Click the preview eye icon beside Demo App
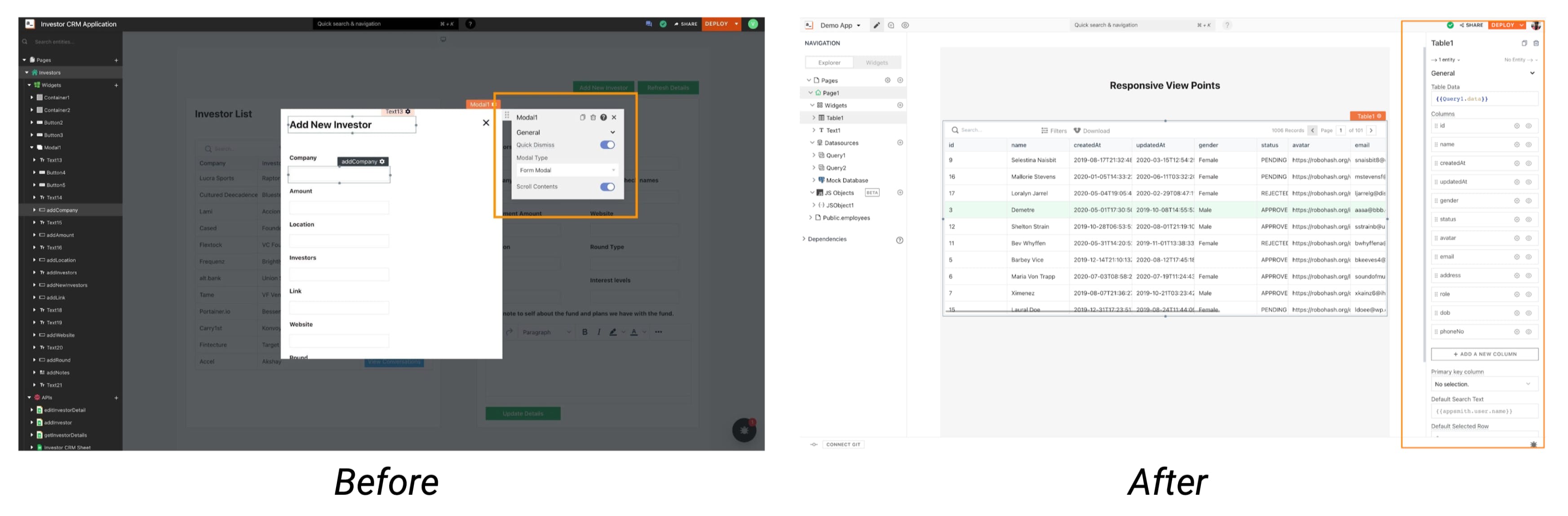Viewport: 1568px width, 516px height. pos(905,26)
